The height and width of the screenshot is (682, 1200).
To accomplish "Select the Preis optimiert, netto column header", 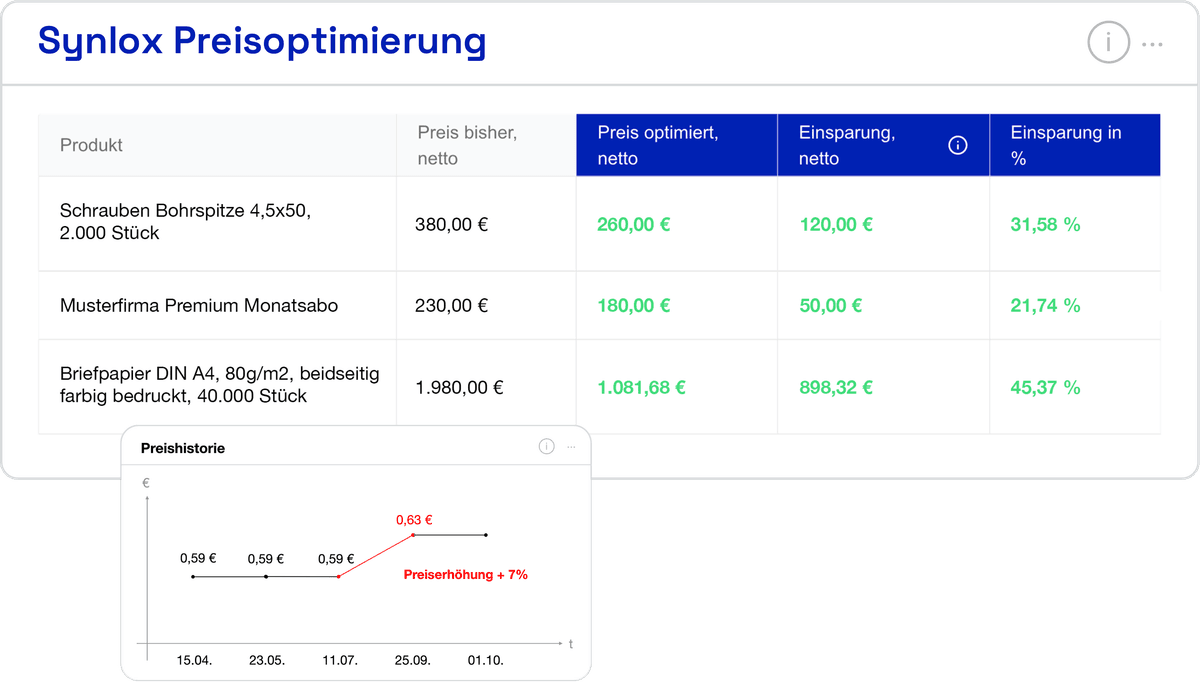I will coord(658,145).
